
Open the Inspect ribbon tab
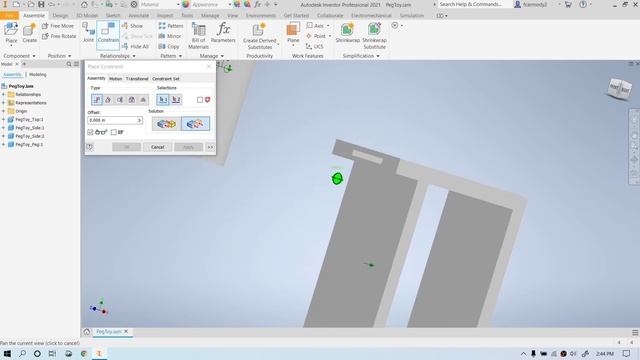pos(164,16)
